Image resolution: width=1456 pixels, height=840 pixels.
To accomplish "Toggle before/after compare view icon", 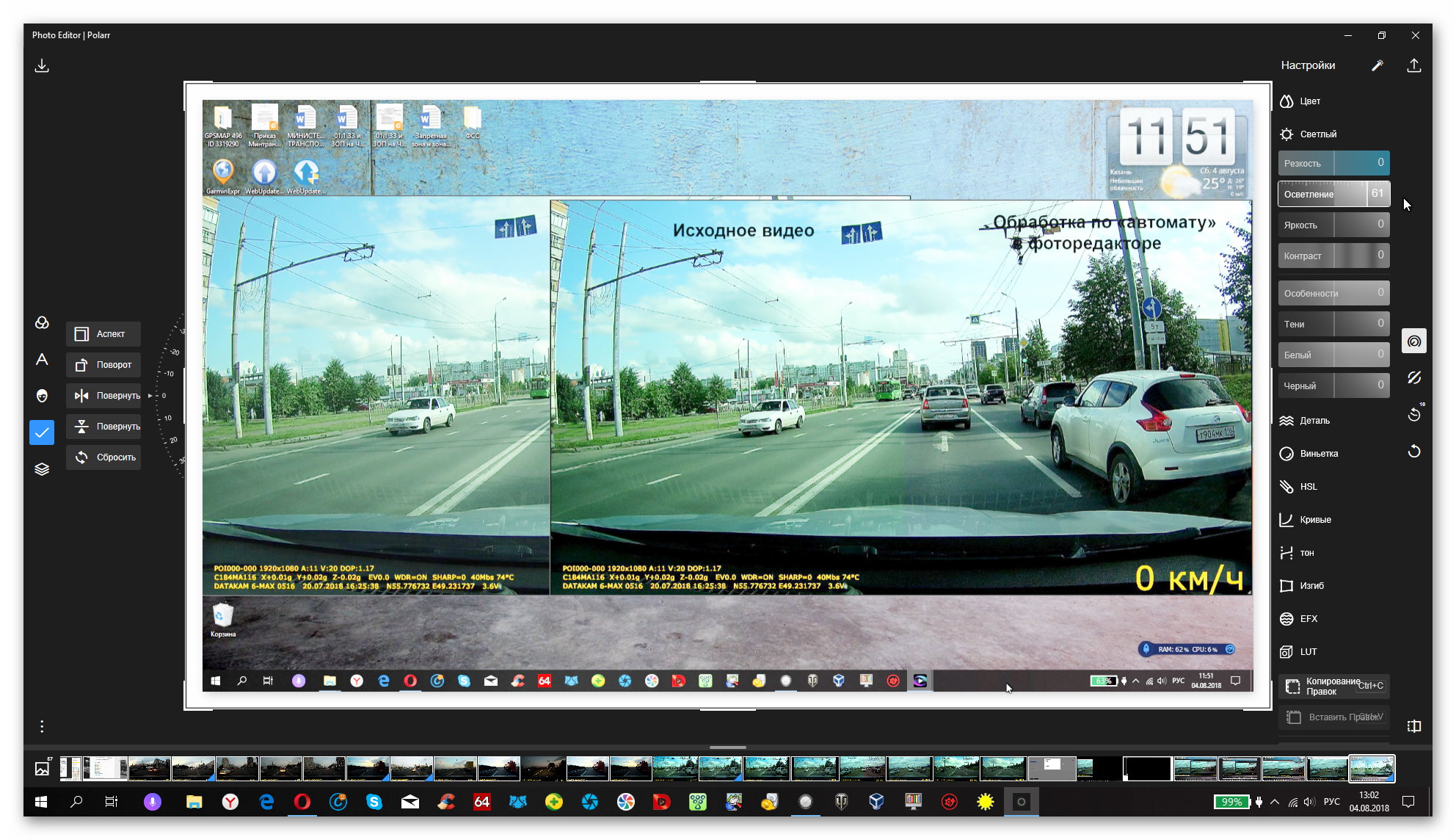I will point(1414,726).
